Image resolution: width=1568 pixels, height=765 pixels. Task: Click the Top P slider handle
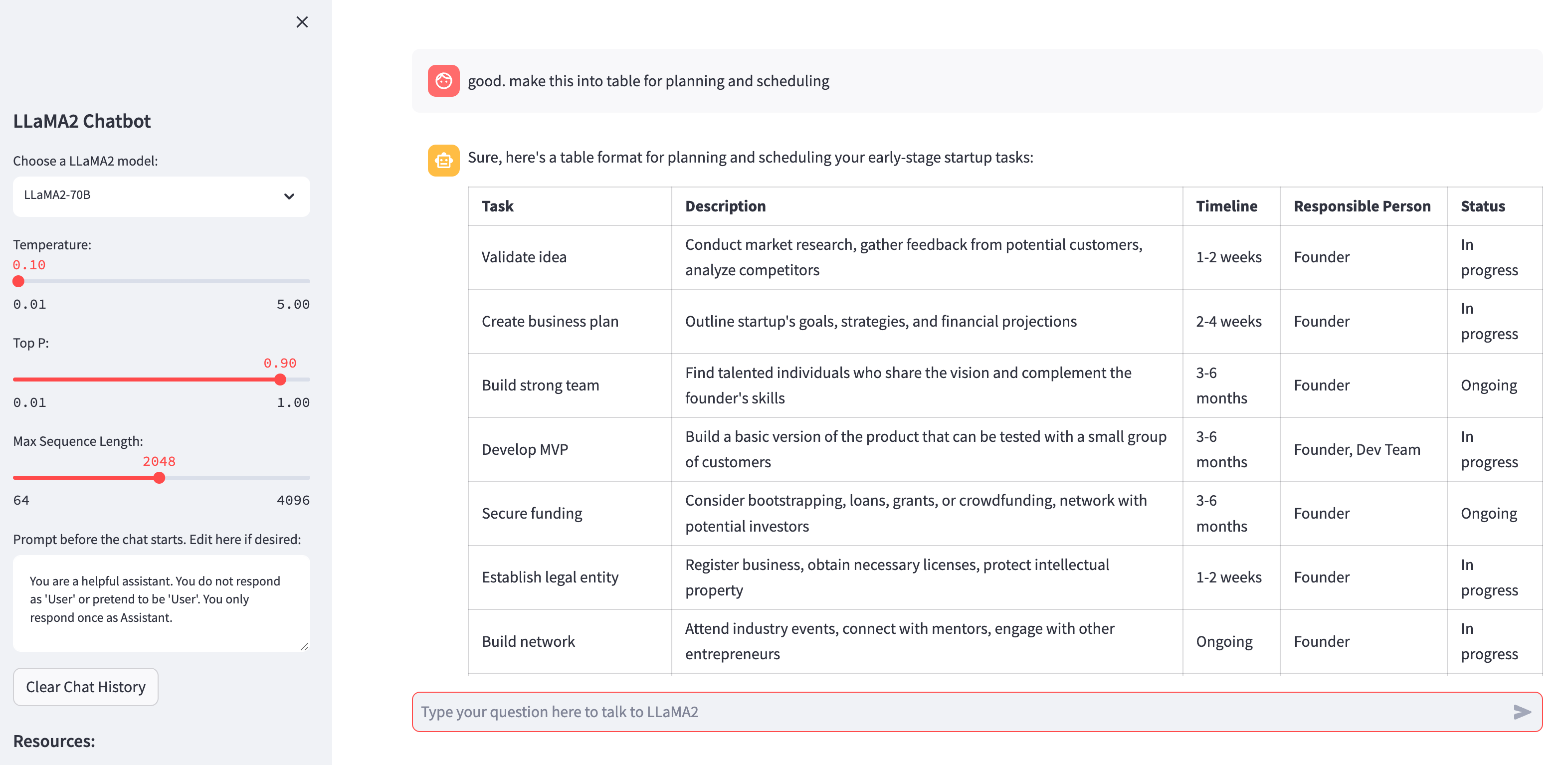coord(280,379)
